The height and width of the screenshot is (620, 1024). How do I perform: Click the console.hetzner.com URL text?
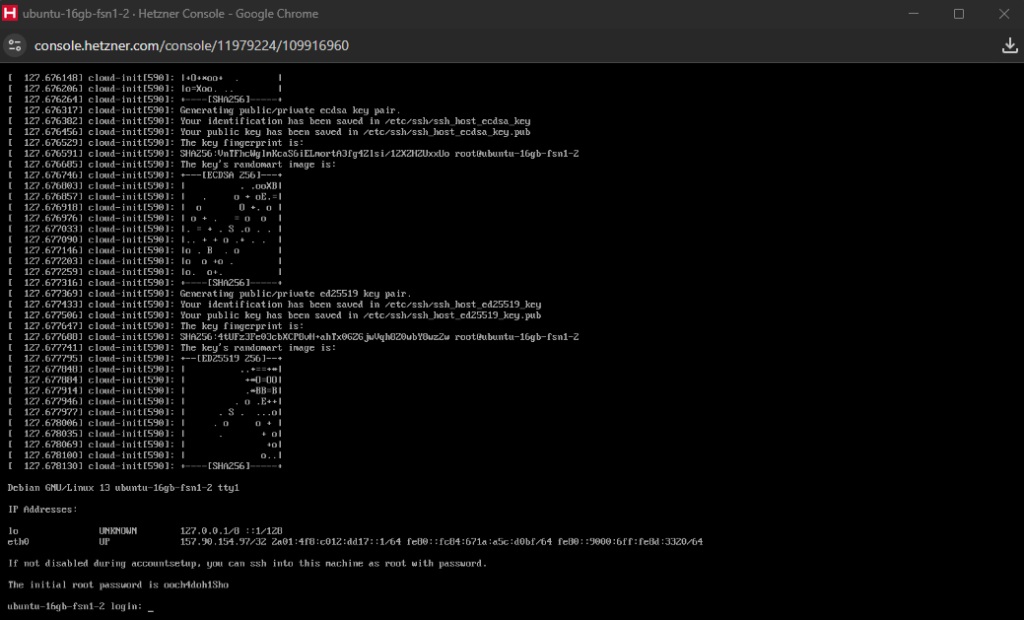[191, 46]
